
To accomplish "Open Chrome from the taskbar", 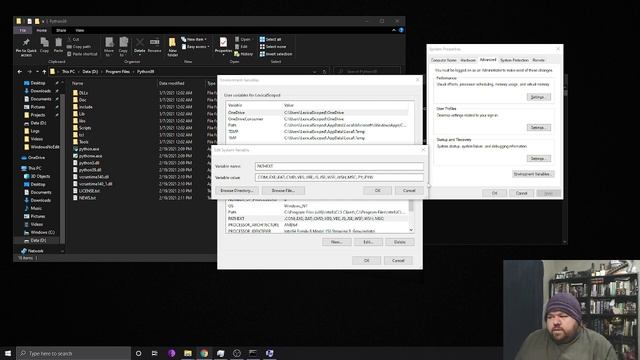I will click(204, 353).
